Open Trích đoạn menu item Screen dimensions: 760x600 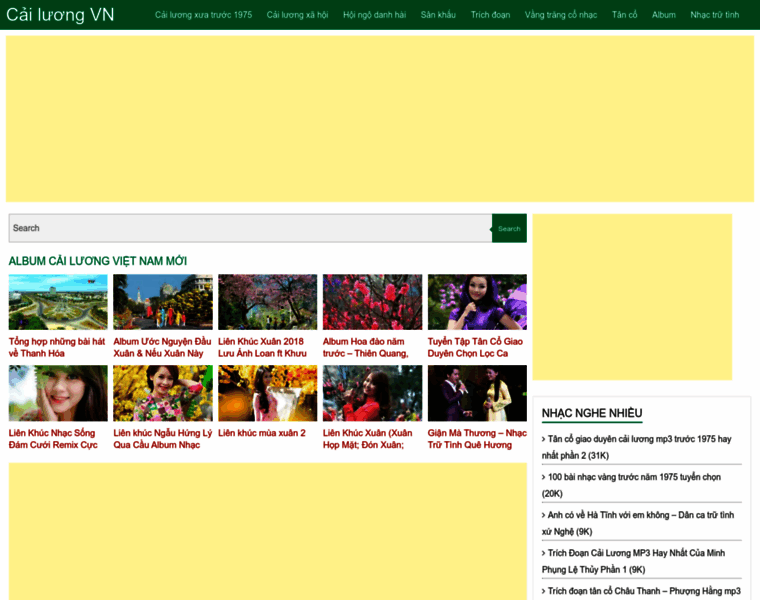[490, 15]
